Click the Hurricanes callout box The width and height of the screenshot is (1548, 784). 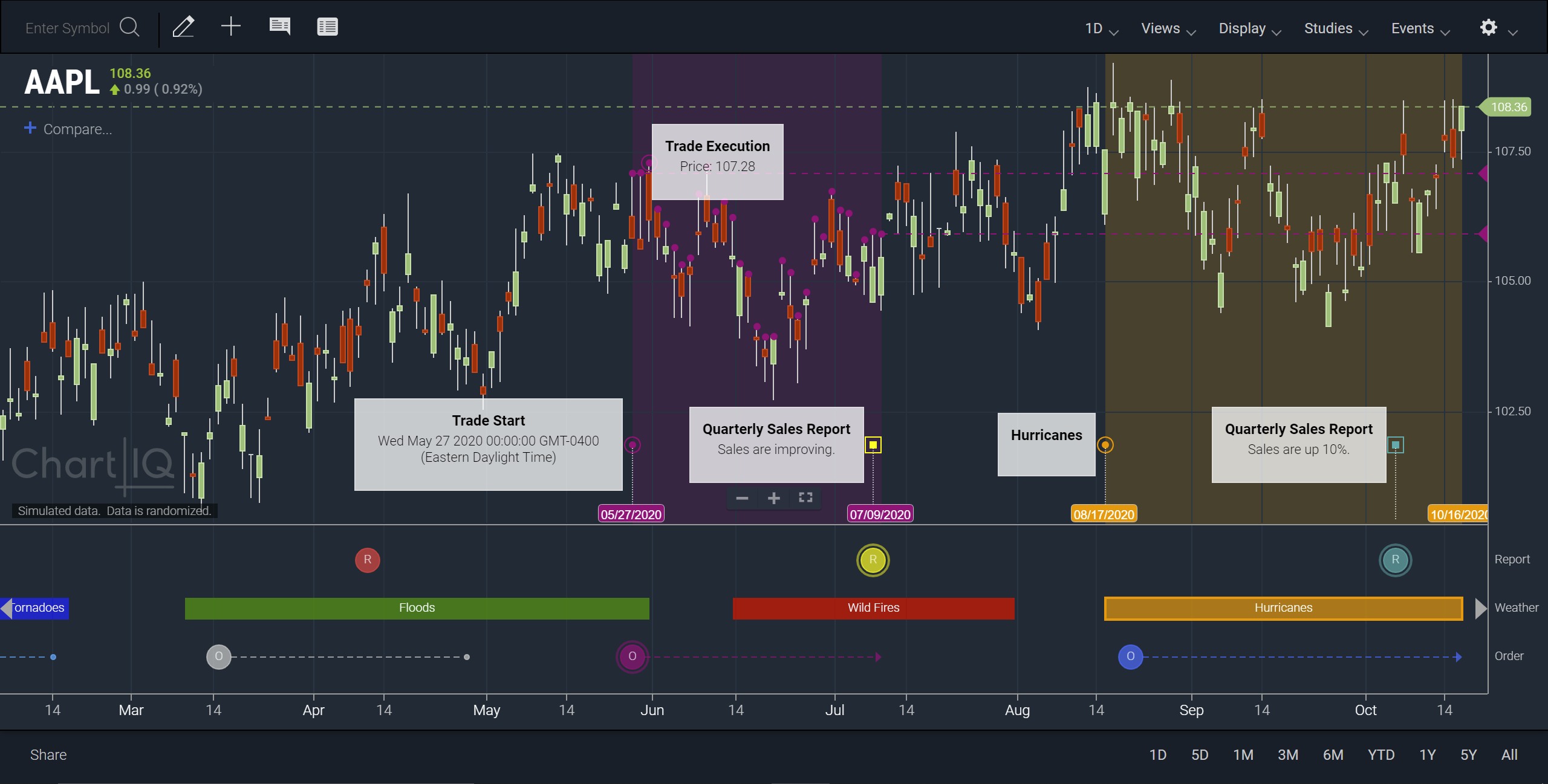(1047, 444)
